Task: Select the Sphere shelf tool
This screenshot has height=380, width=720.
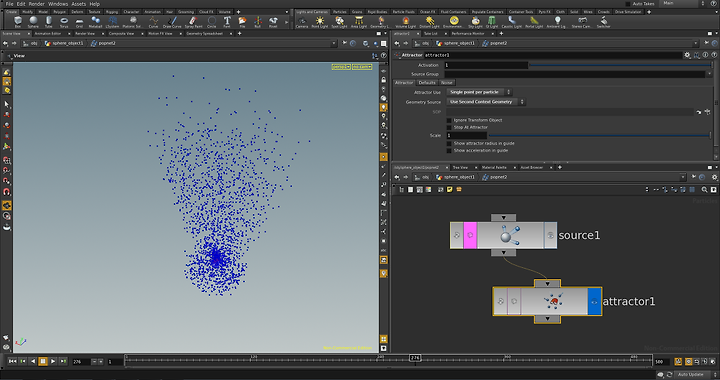Action: pos(33,22)
